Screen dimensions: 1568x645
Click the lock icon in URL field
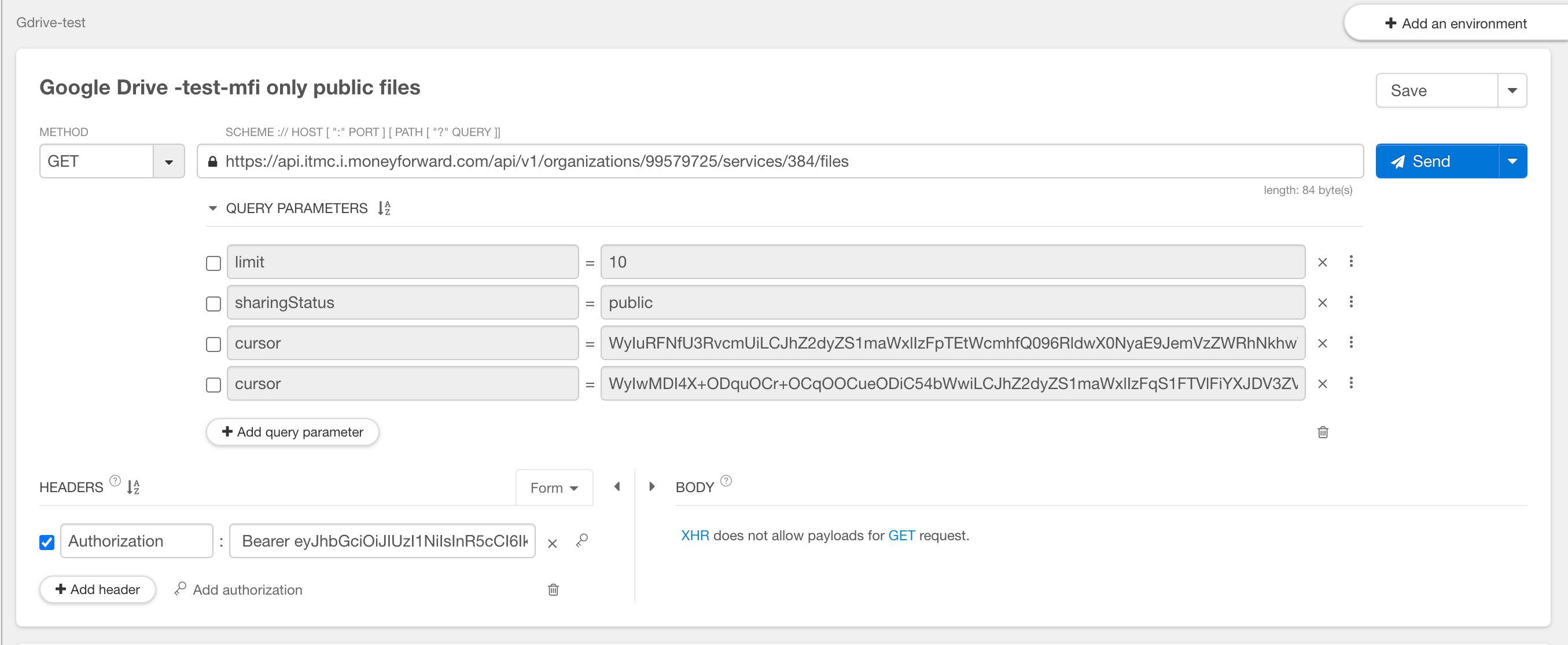pyautogui.click(x=212, y=162)
